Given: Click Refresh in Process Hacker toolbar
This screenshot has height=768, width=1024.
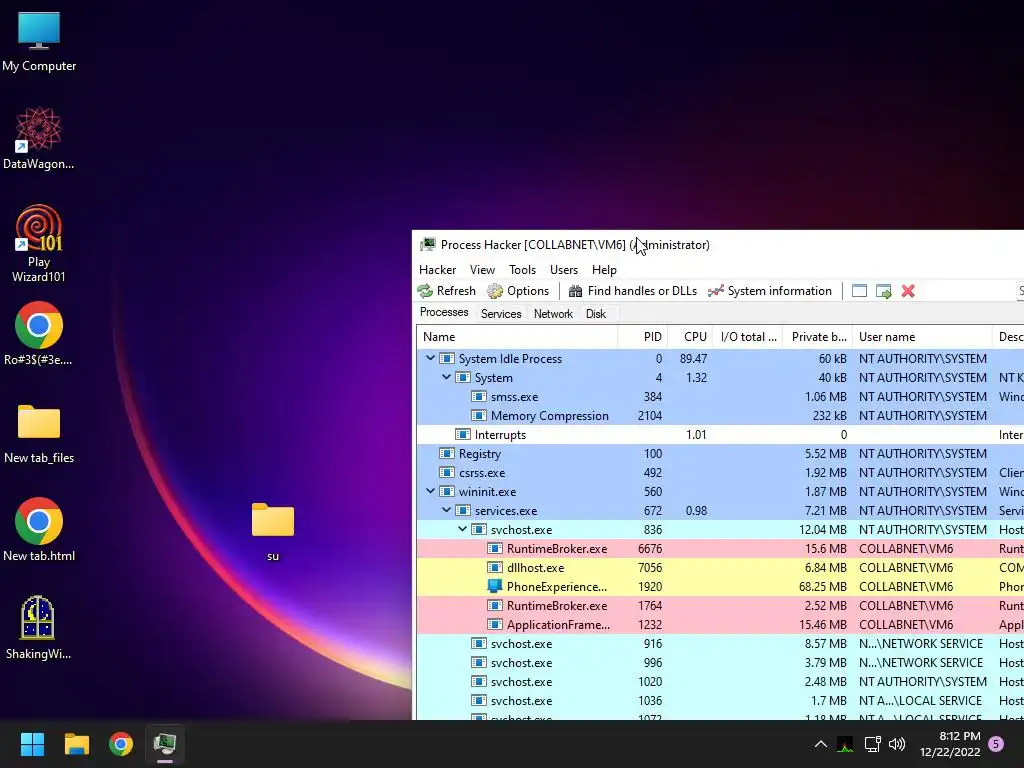Looking at the screenshot, I should click(x=447, y=291).
